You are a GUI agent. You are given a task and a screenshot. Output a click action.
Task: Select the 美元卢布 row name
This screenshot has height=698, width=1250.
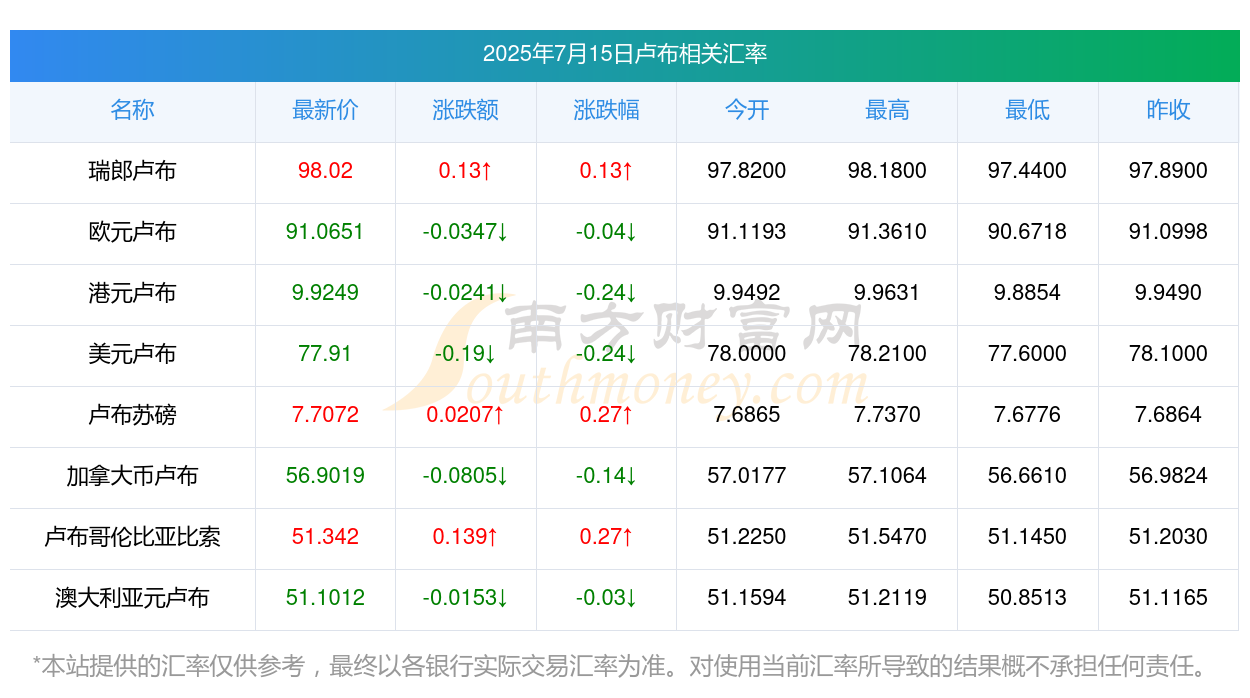pyautogui.click(x=132, y=354)
